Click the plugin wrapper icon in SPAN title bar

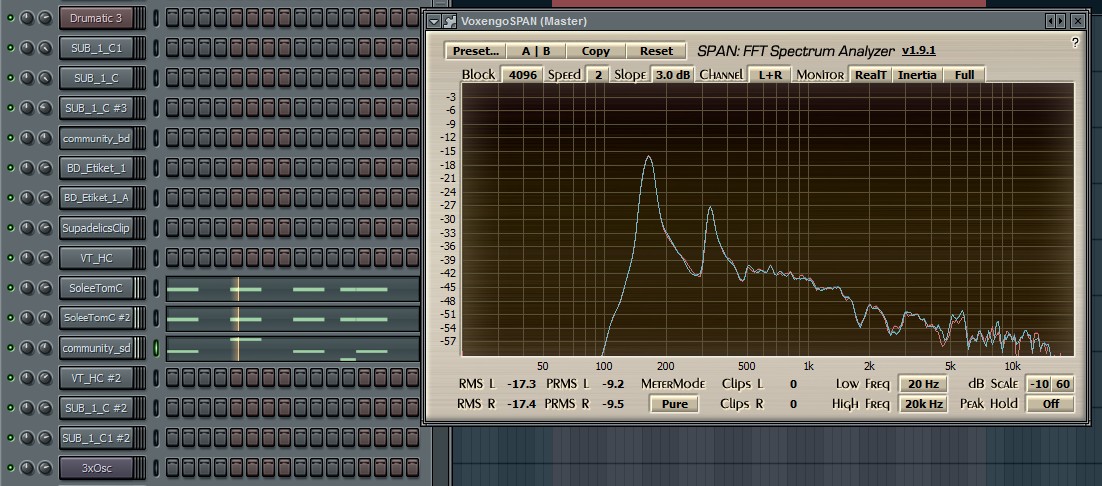pos(450,22)
